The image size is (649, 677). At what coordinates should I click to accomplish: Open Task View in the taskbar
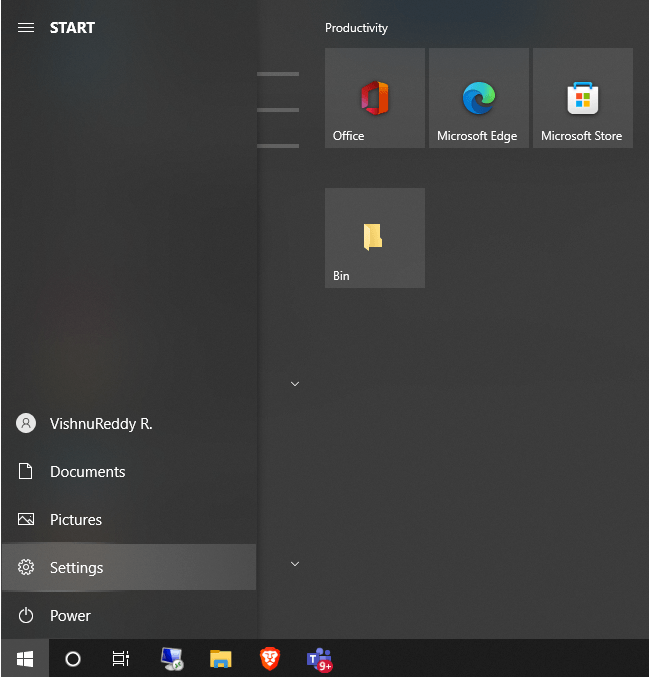point(120,659)
